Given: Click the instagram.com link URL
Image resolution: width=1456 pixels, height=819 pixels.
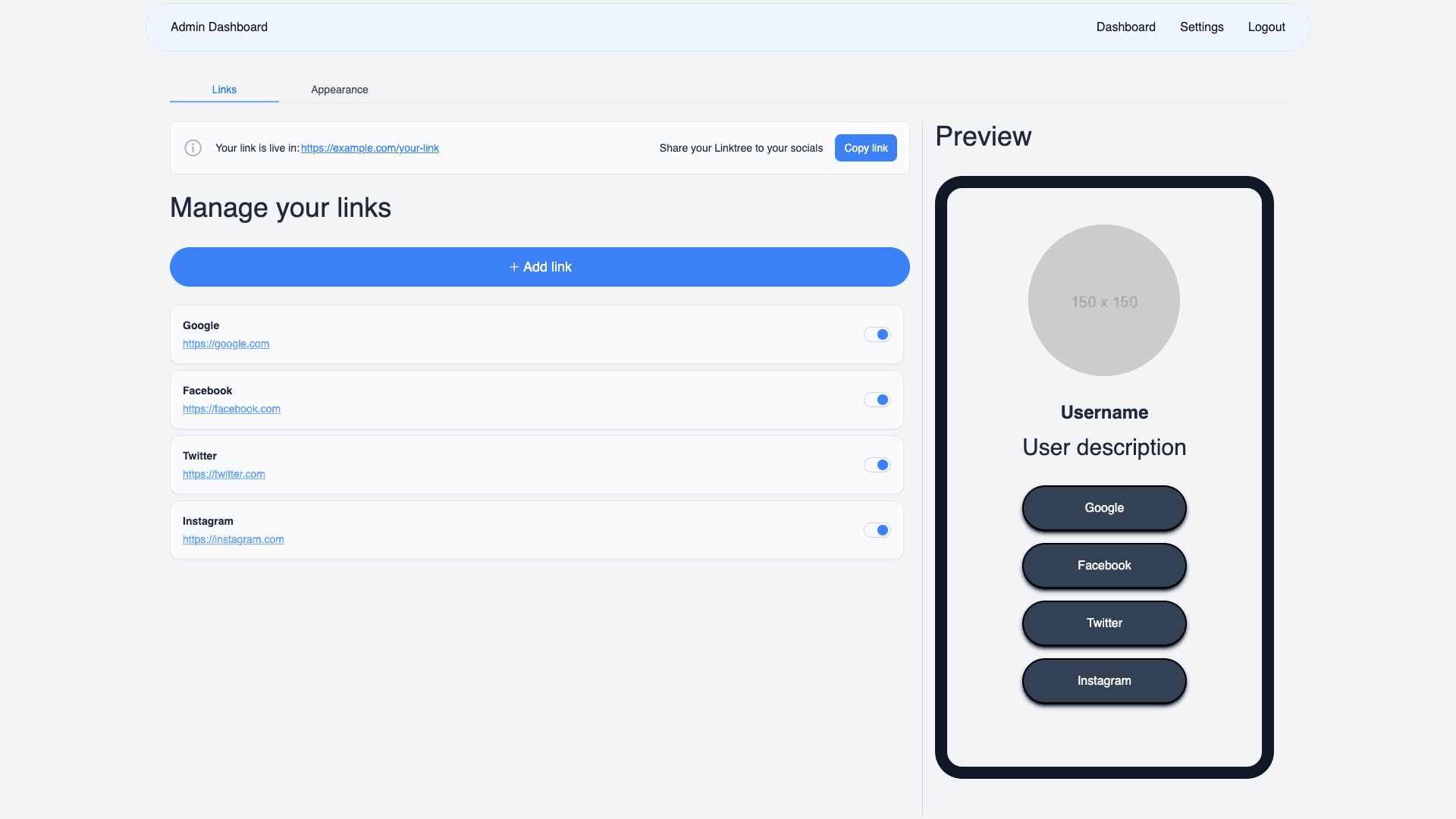Looking at the screenshot, I should click(233, 539).
